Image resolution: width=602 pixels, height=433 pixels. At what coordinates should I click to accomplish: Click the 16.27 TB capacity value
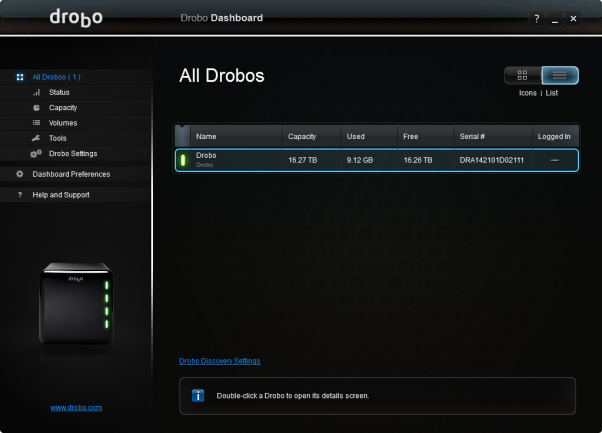pyautogui.click(x=303, y=160)
